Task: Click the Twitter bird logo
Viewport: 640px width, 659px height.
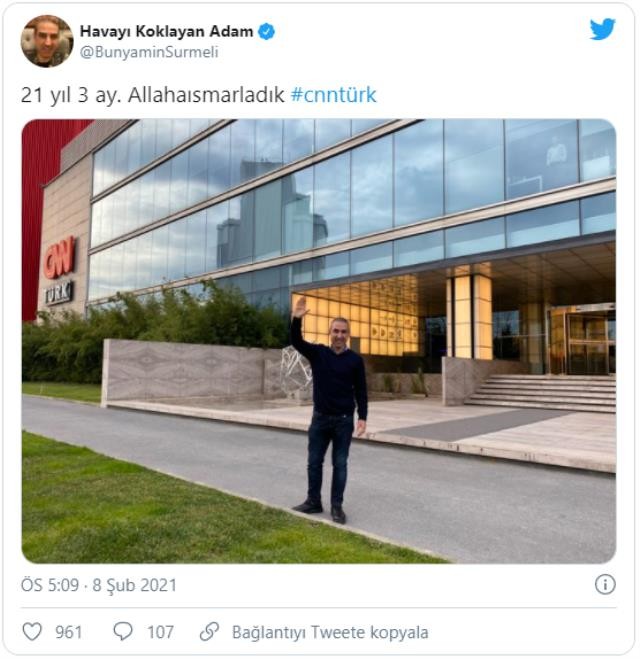Action: coord(602,29)
